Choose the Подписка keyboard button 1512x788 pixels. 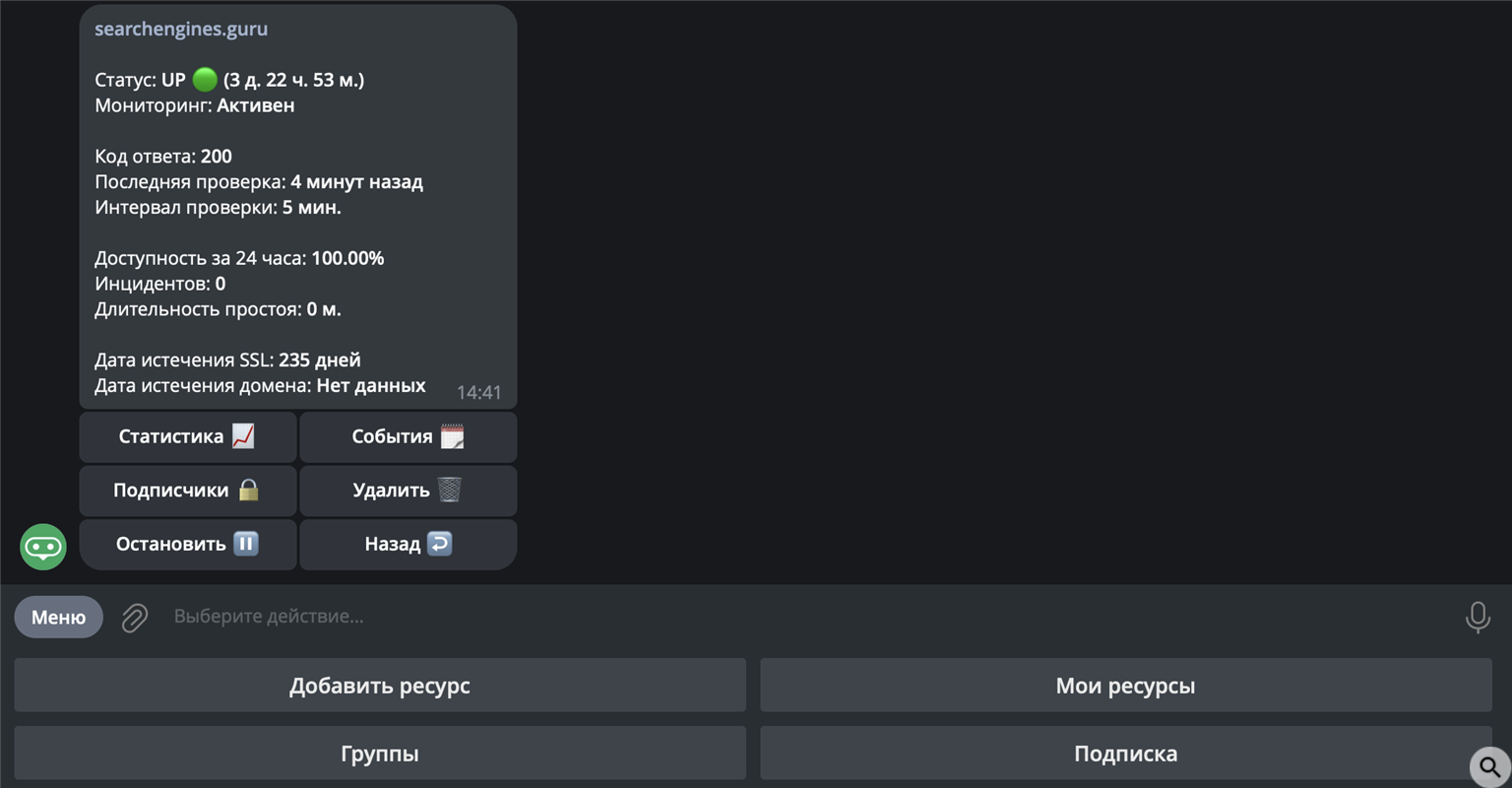click(x=1125, y=754)
